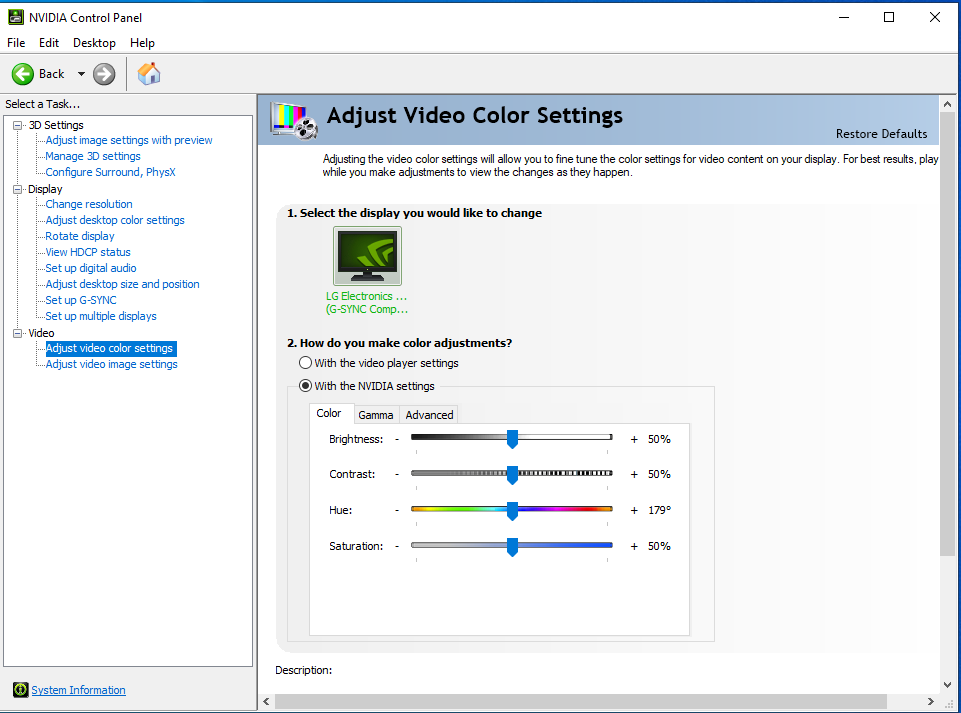This screenshot has height=713, width=961.
Task: Click the Forward arrow icon
Action: 104,74
